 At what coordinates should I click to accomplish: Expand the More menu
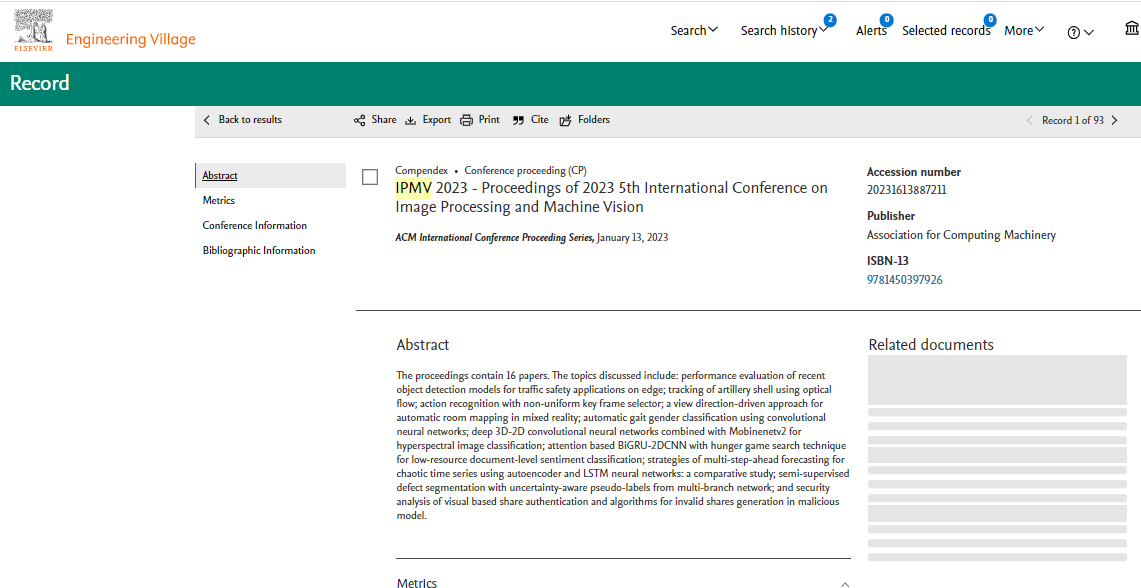(1025, 31)
